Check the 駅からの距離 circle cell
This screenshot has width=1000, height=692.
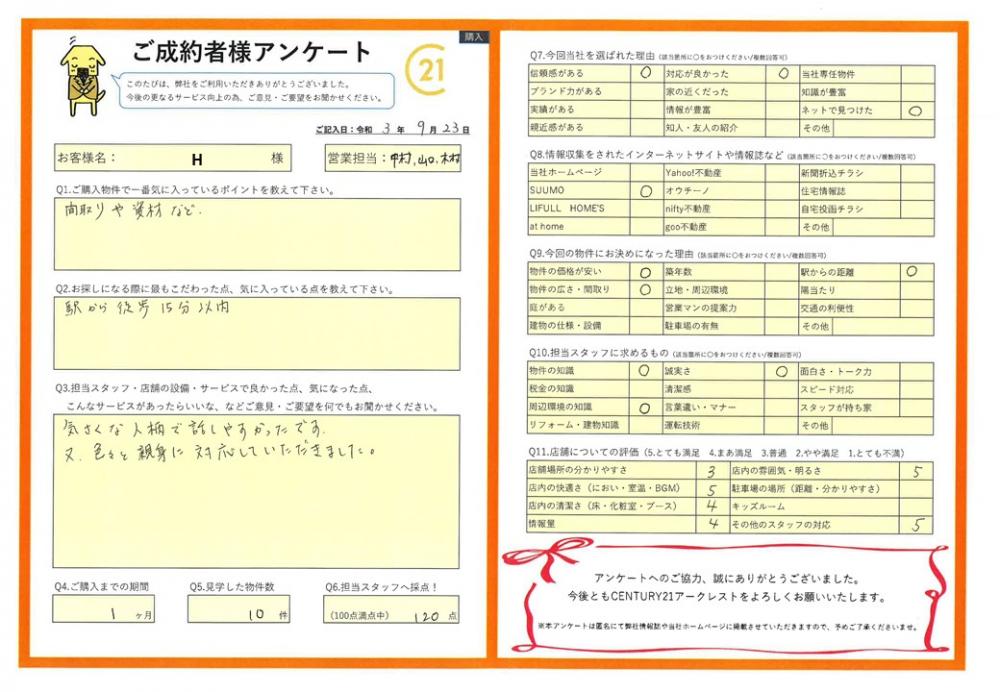pos(912,271)
